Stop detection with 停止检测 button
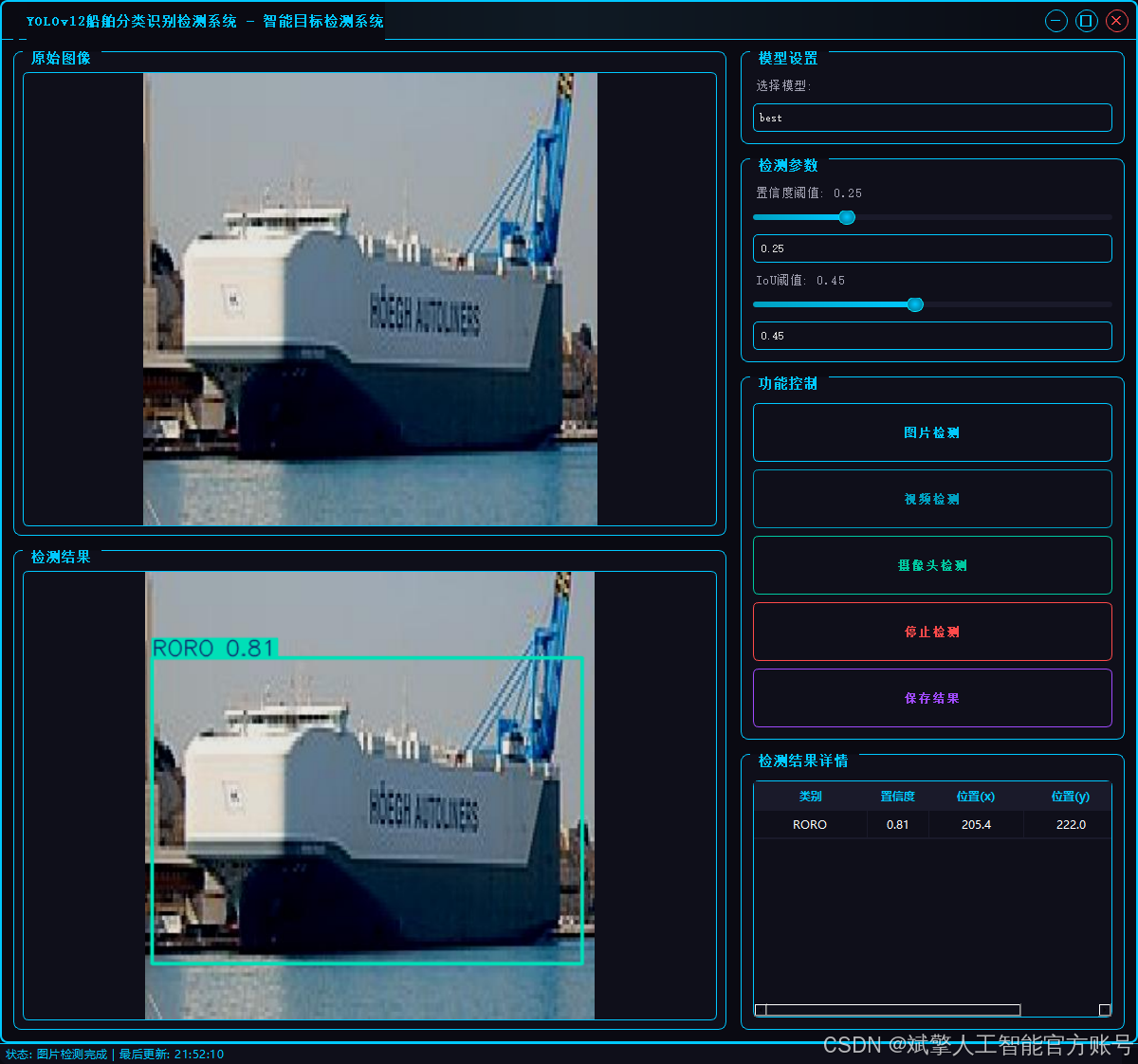This screenshot has height=1064, width=1138. (932, 632)
